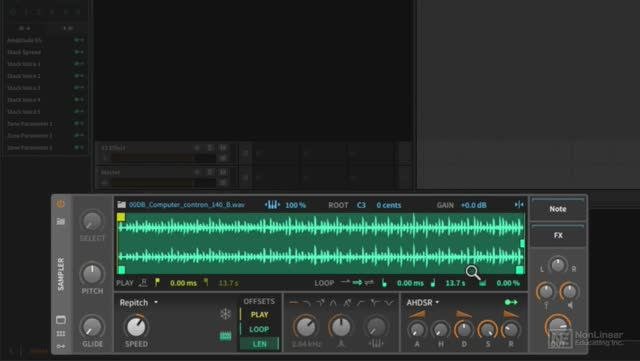
Task: Click the play end value 13.7 s
Action: (228, 283)
